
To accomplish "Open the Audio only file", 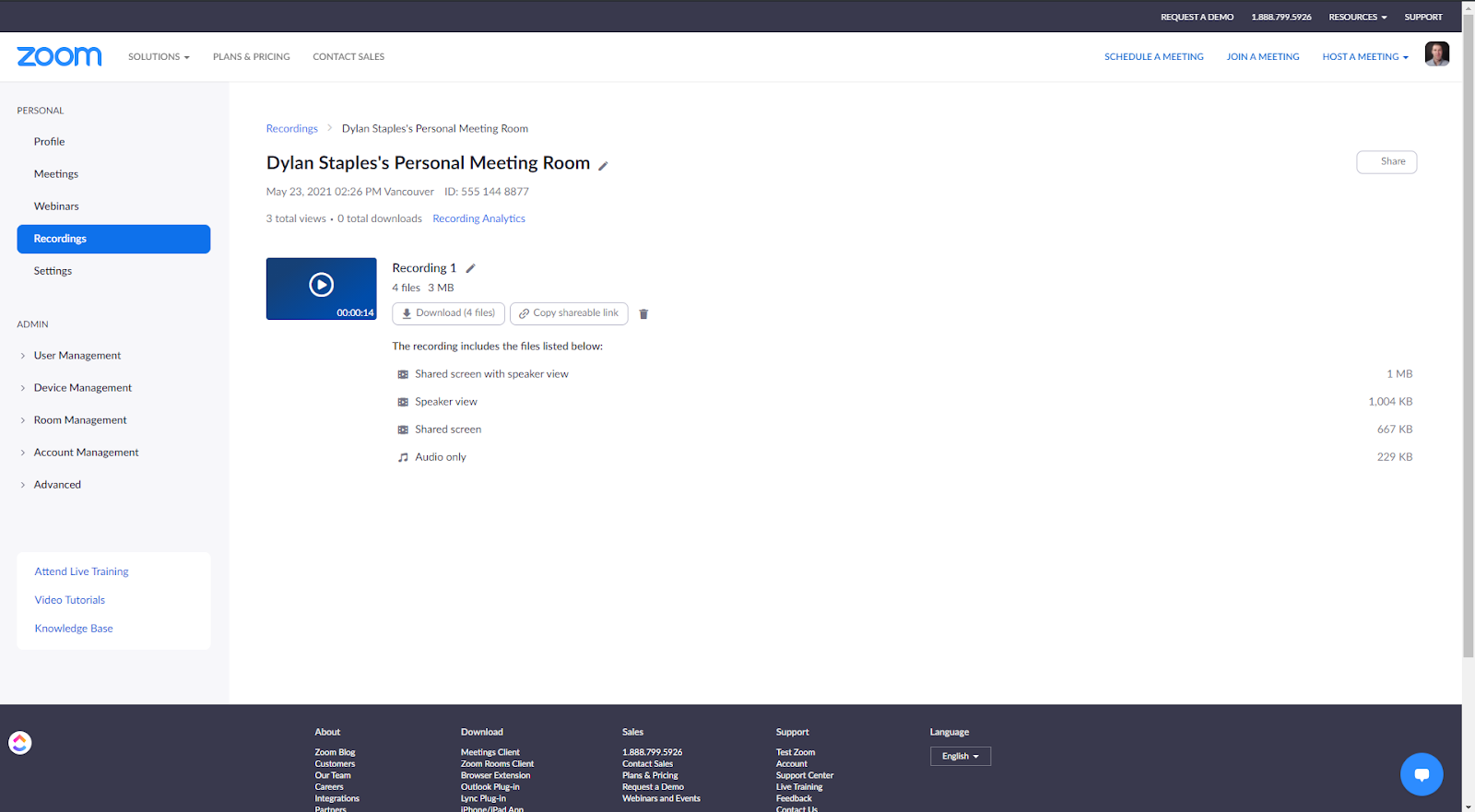I will (441, 457).
